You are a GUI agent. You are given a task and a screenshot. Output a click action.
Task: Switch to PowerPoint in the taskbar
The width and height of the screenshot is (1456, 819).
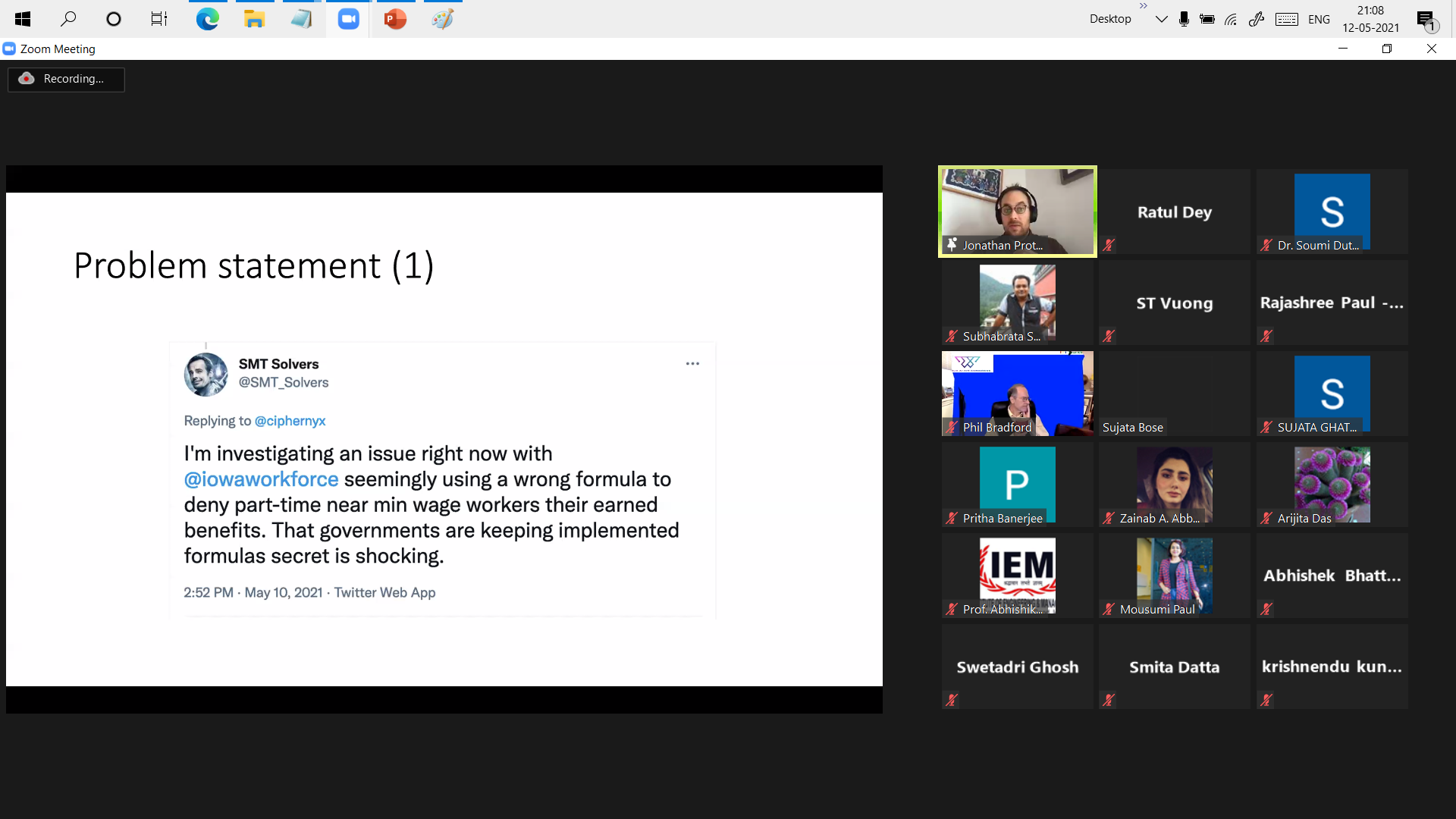click(395, 19)
